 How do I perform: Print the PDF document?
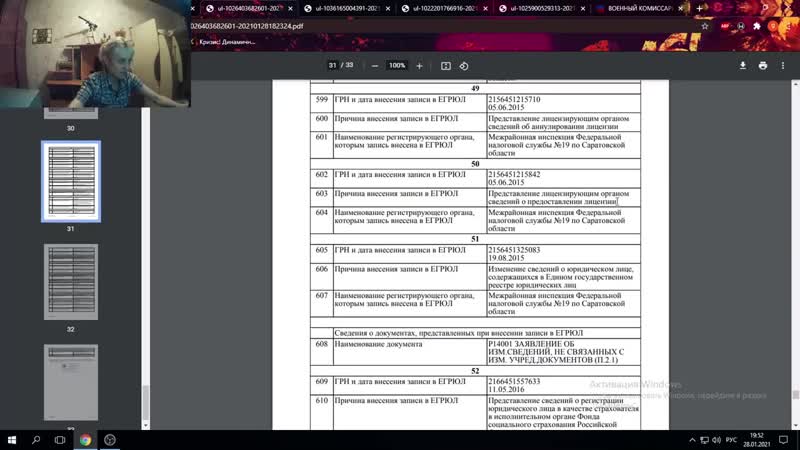763,66
